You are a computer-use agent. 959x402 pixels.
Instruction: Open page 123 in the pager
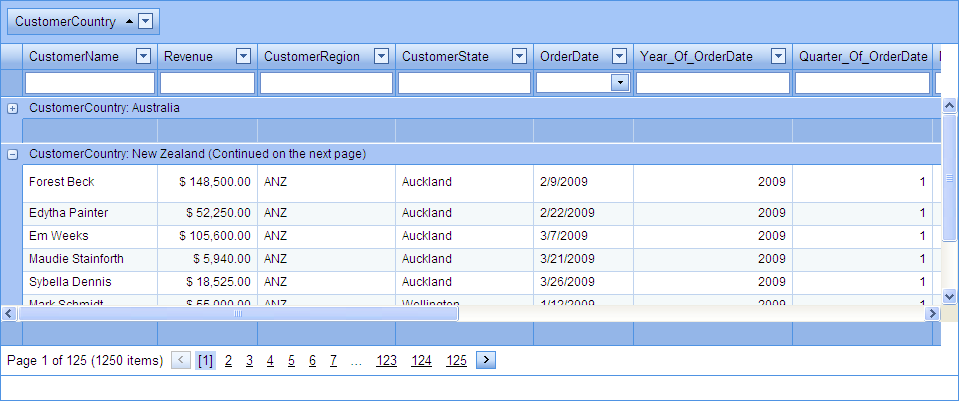coord(386,361)
